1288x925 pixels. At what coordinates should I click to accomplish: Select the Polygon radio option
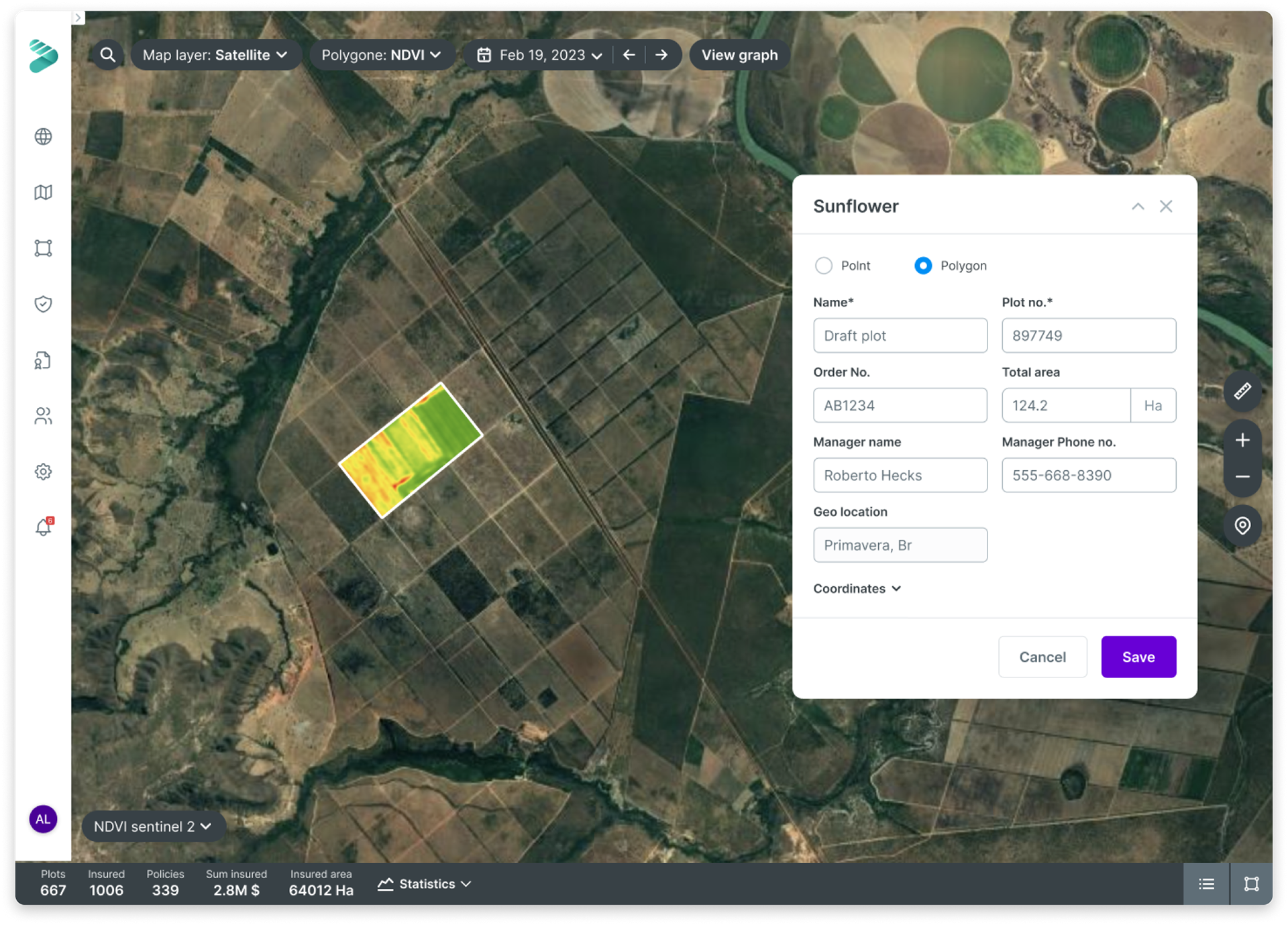[x=923, y=266]
